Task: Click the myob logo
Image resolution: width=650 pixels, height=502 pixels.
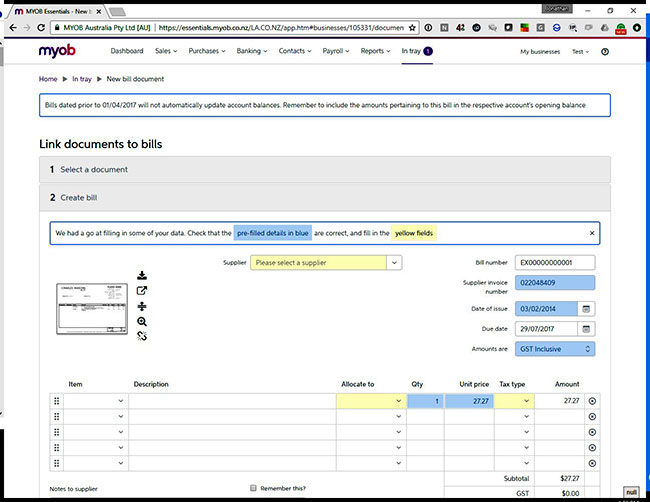Action: pyautogui.click(x=57, y=51)
